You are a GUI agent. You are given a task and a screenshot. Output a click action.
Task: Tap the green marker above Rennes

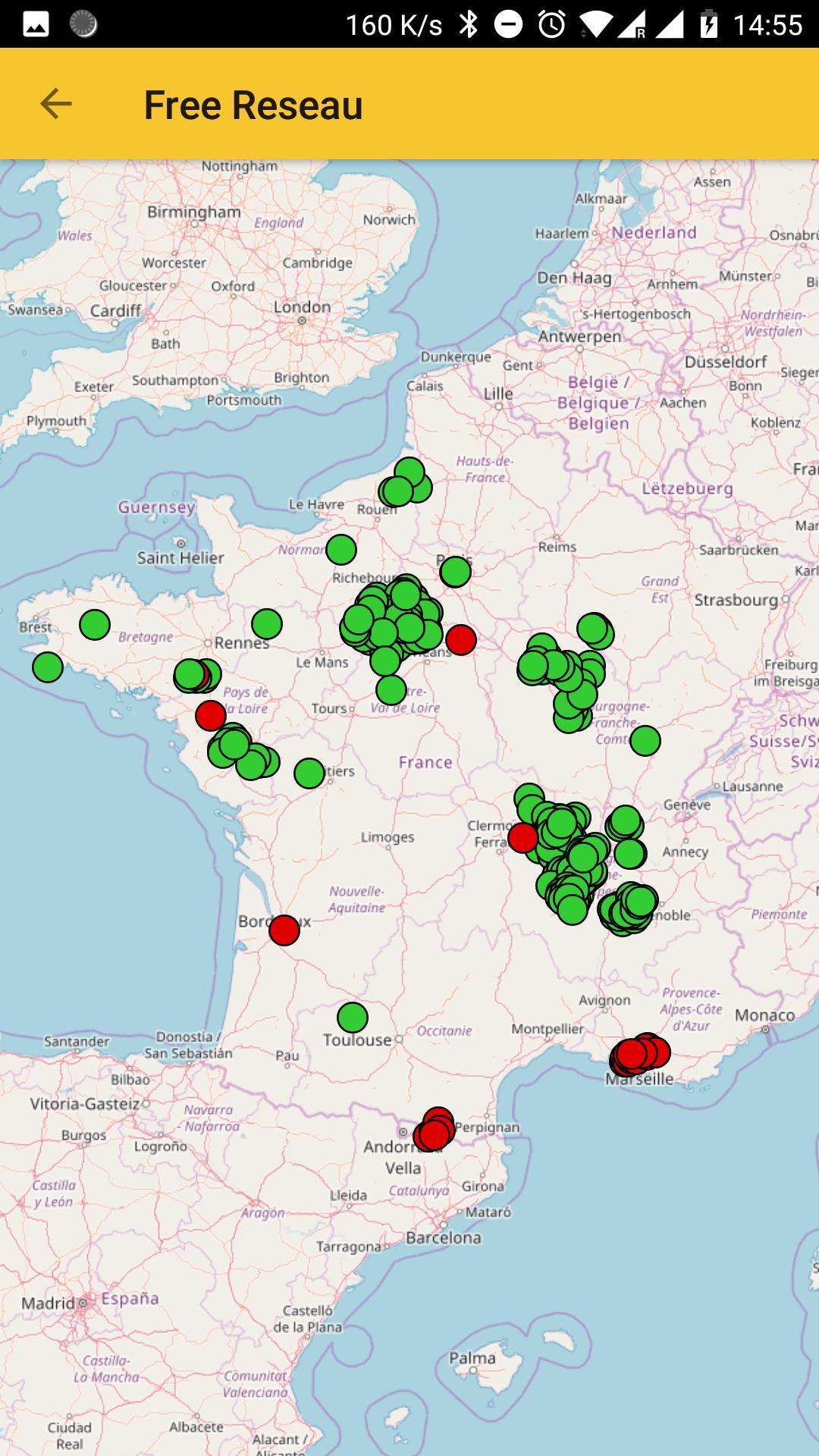pyautogui.click(x=267, y=624)
